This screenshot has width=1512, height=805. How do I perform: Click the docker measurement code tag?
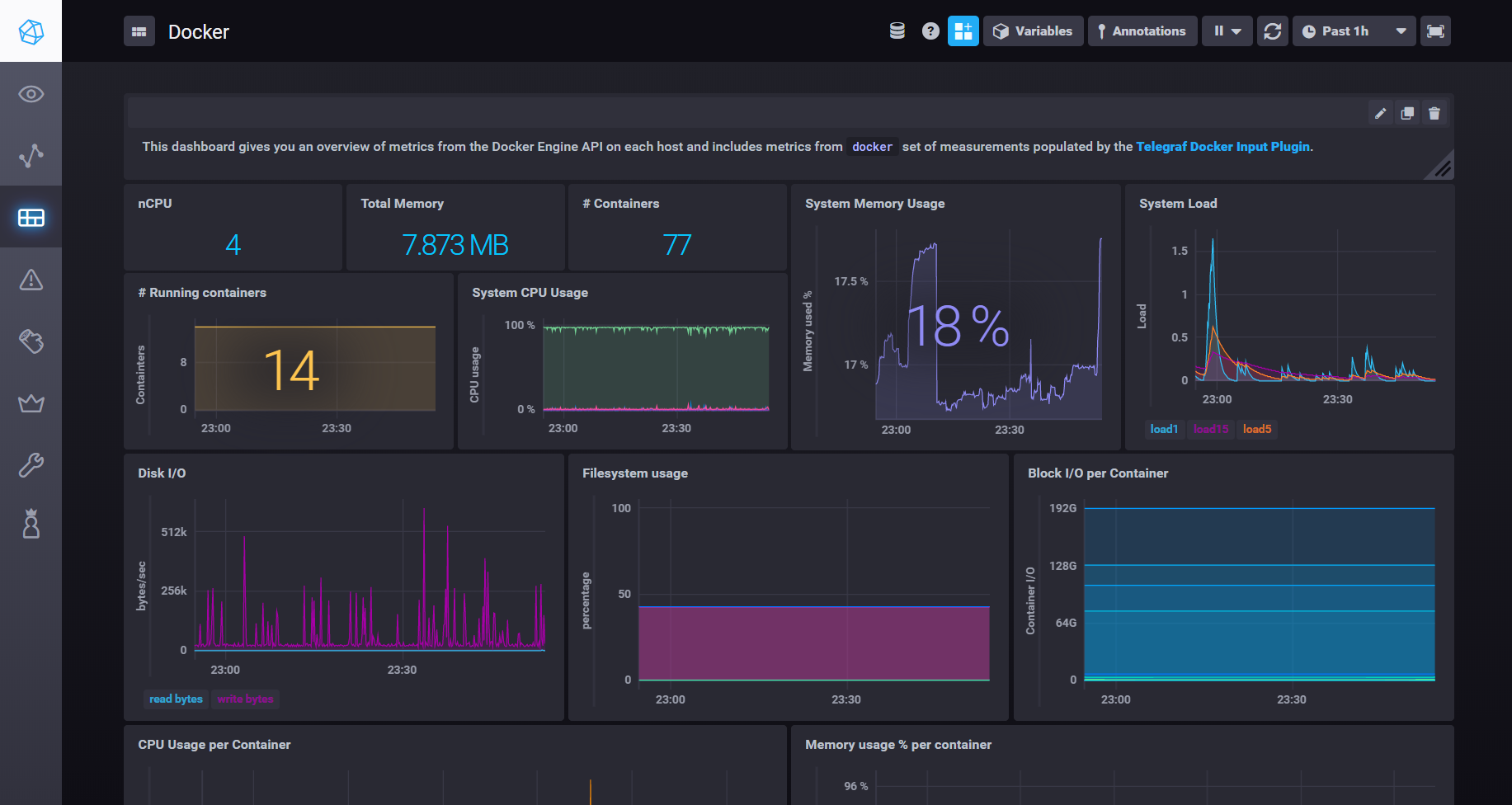click(872, 147)
